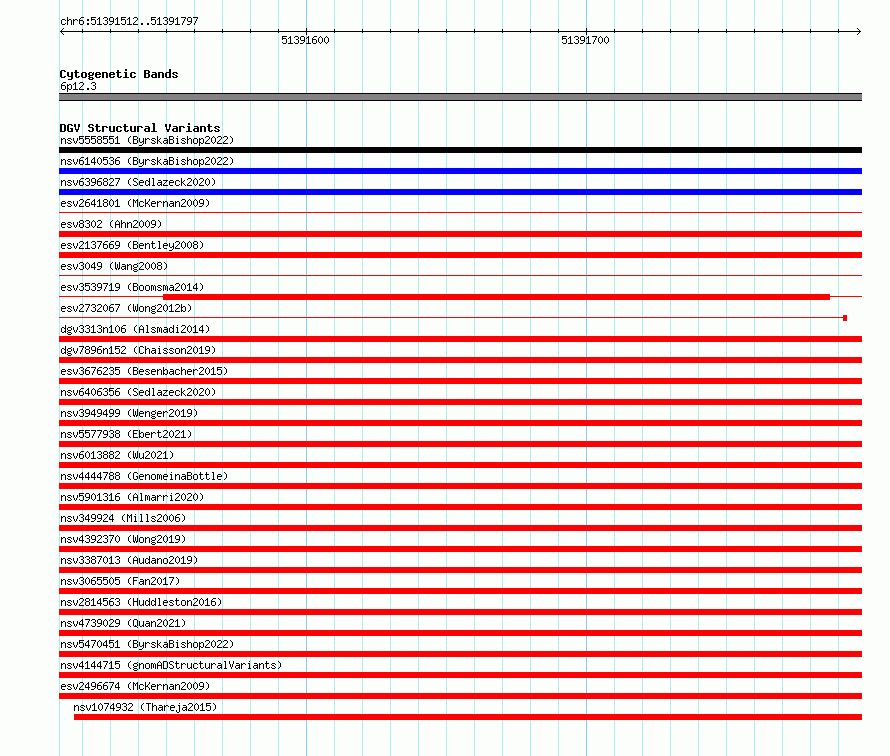Open variant nsv5901316 (Almarri2020)
The width and height of the screenshot is (890, 756).
[132, 497]
